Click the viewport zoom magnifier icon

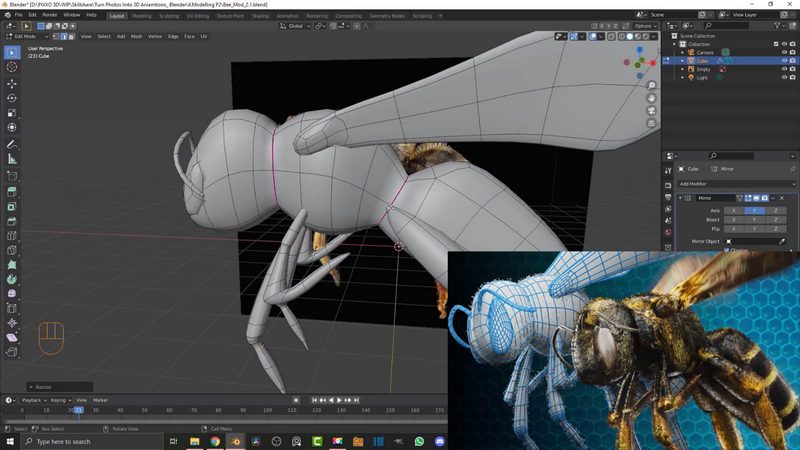pos(651,85)
